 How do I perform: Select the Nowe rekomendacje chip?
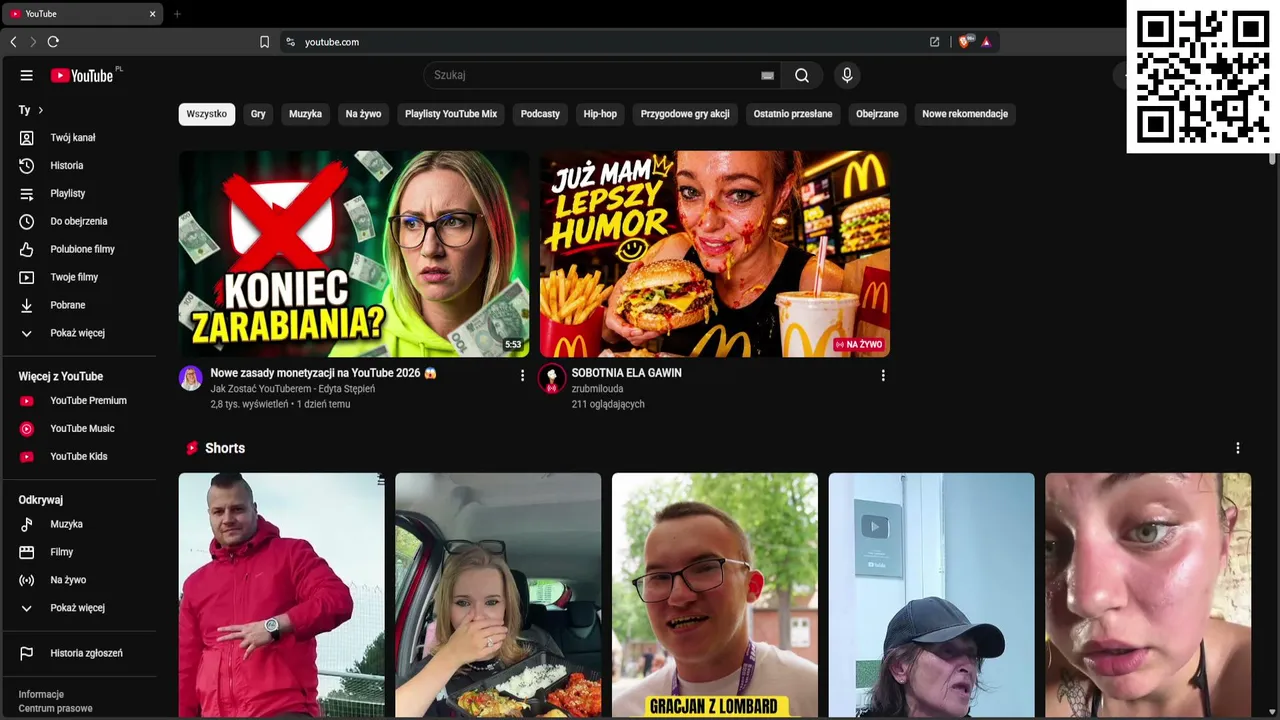965,114
